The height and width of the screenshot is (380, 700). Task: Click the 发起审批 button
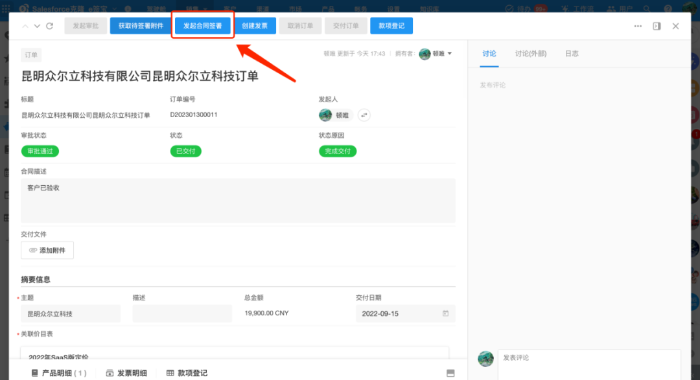[x=86, y=26]
